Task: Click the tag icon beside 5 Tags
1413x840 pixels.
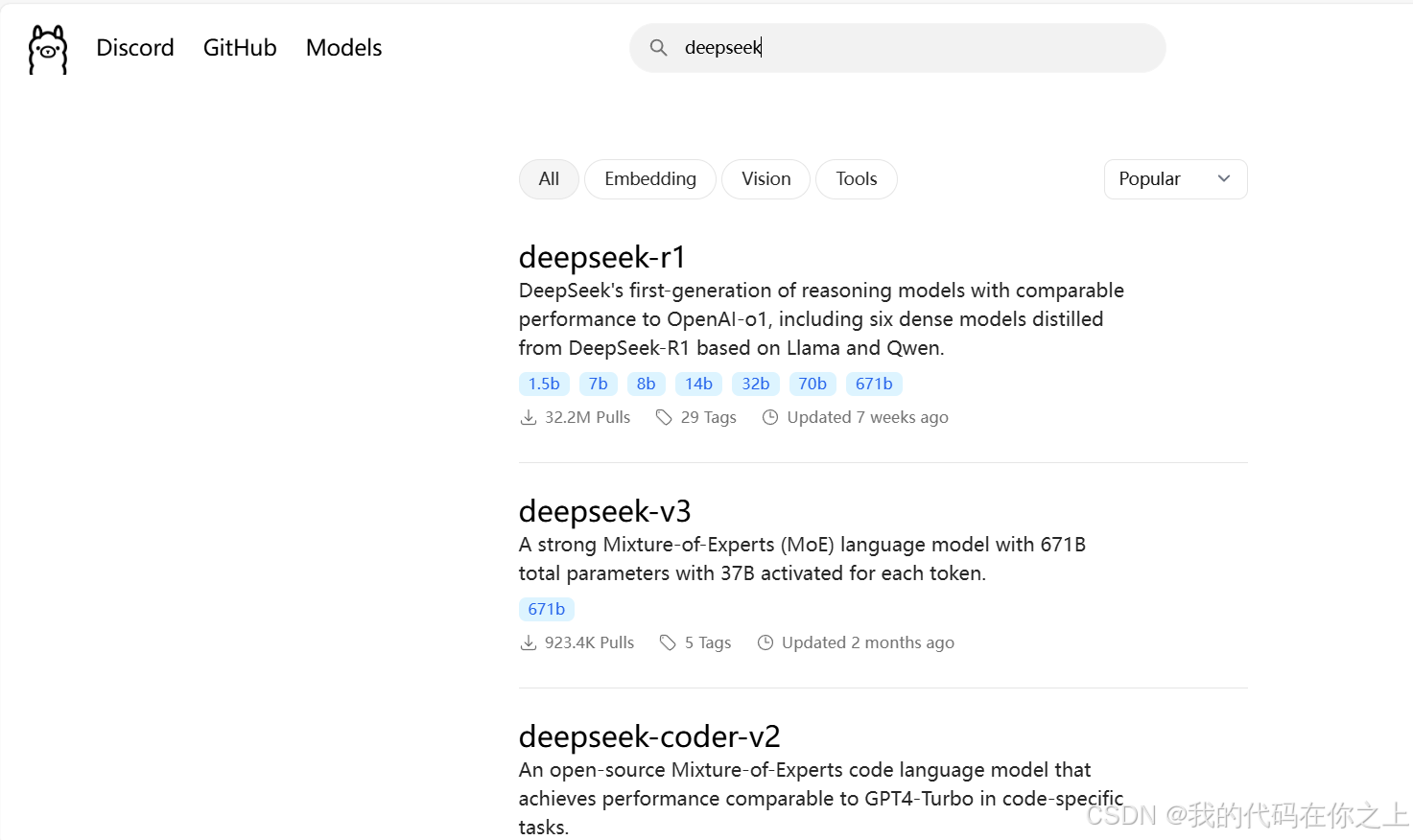Action: (x=669, y=642)
